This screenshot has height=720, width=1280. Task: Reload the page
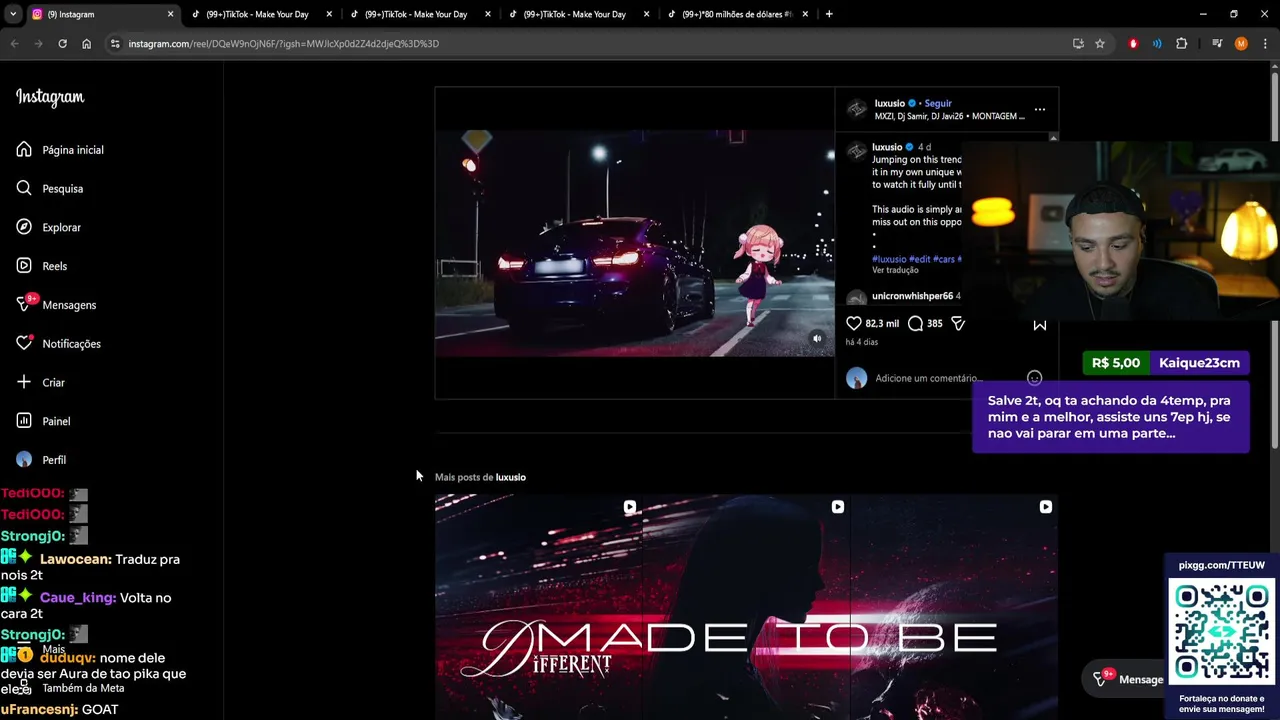point(62,44)
